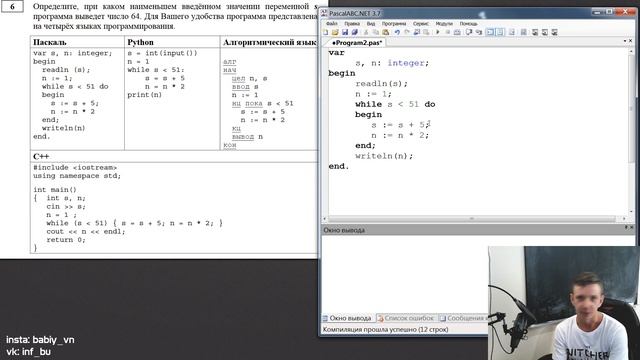The image size is (640, 360).
Task: Place cursor on the readln(s); editor line
Action: pyautogui.click(x=381, y=84)
